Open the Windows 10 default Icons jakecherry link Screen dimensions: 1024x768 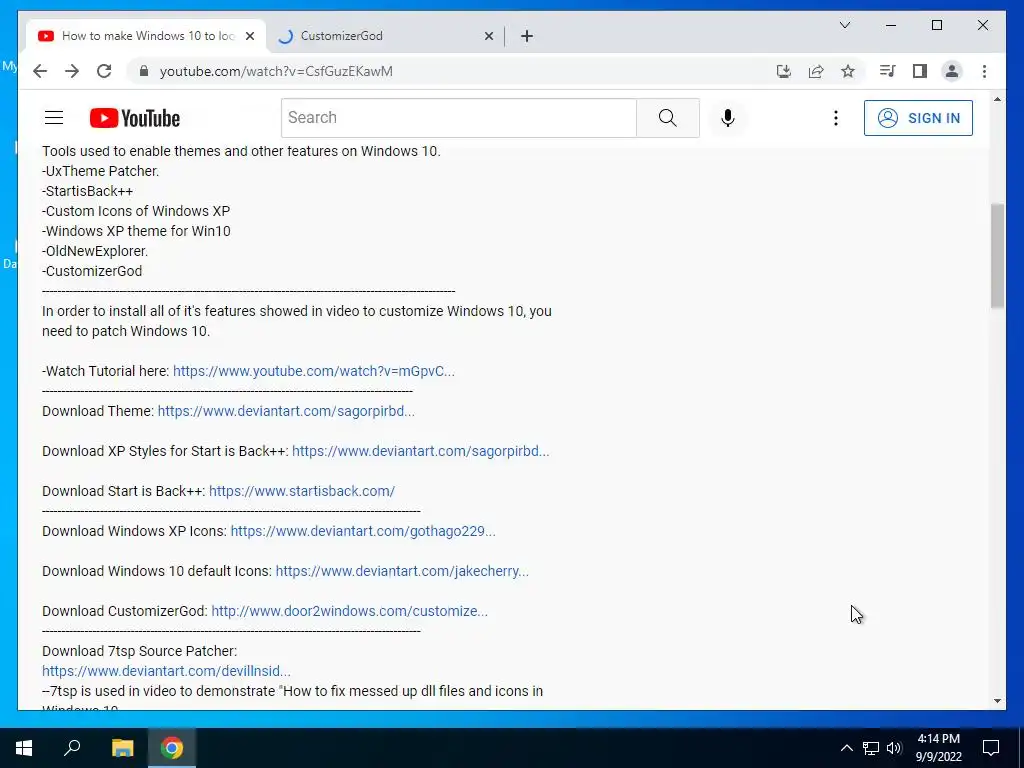pyautogui.click(x=402, y=571)
